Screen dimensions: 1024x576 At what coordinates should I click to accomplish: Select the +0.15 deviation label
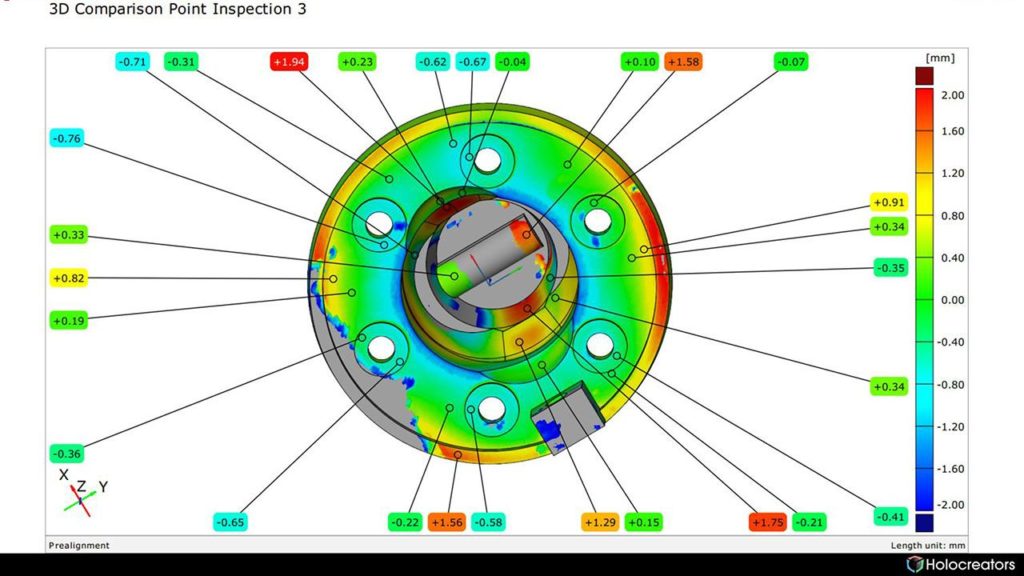click(643, 522)
